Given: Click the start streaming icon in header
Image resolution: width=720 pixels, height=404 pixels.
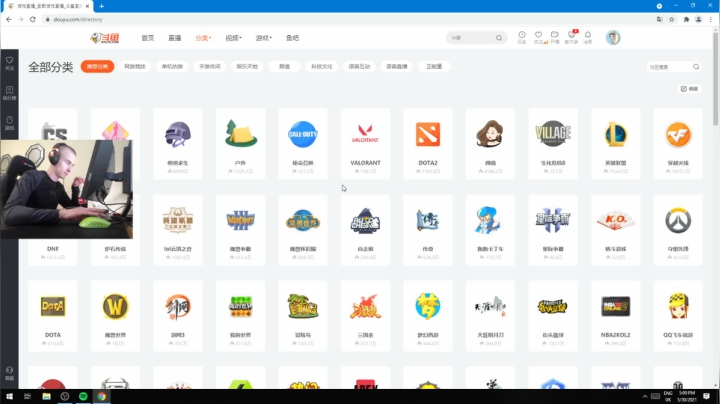Looking at the screenshot, I should point(555,37).
